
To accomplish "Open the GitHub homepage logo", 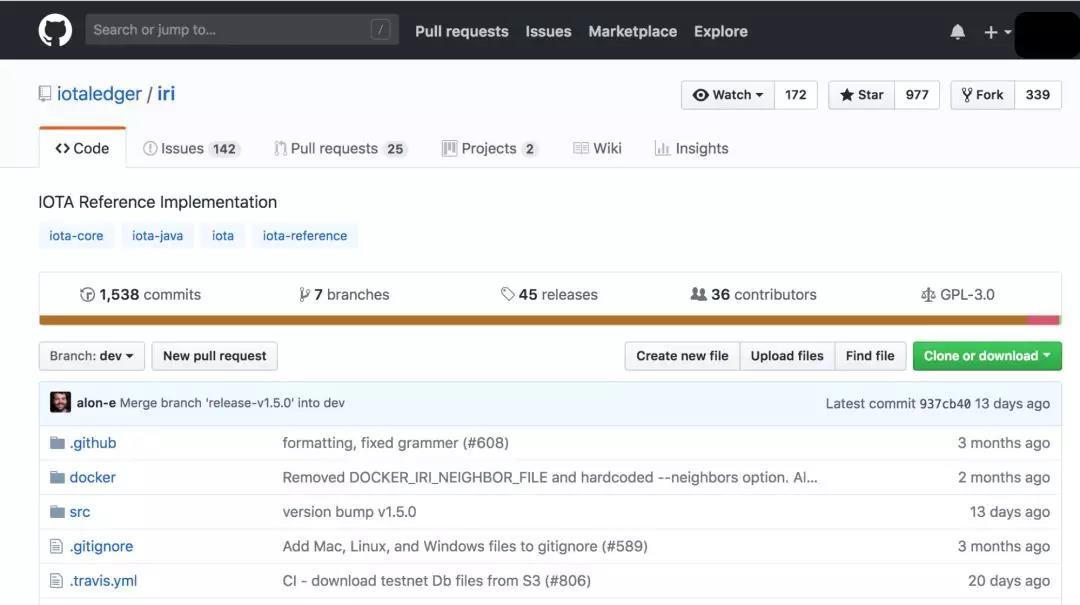I will click(55, 30).
